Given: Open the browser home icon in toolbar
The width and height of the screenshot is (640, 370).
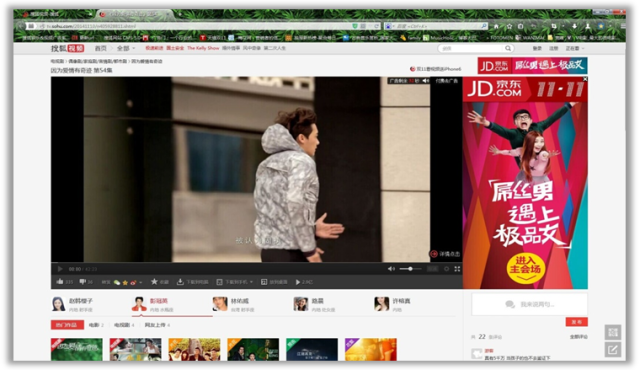Looking at the screenshot, I should point(496,26).
